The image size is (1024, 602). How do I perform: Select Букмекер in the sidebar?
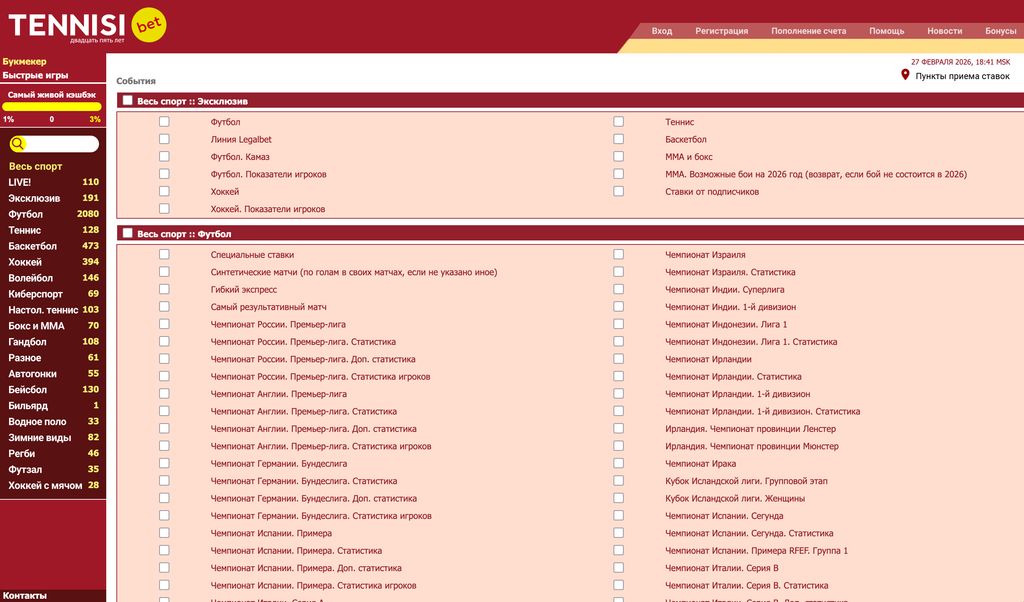tap(24, 61)
